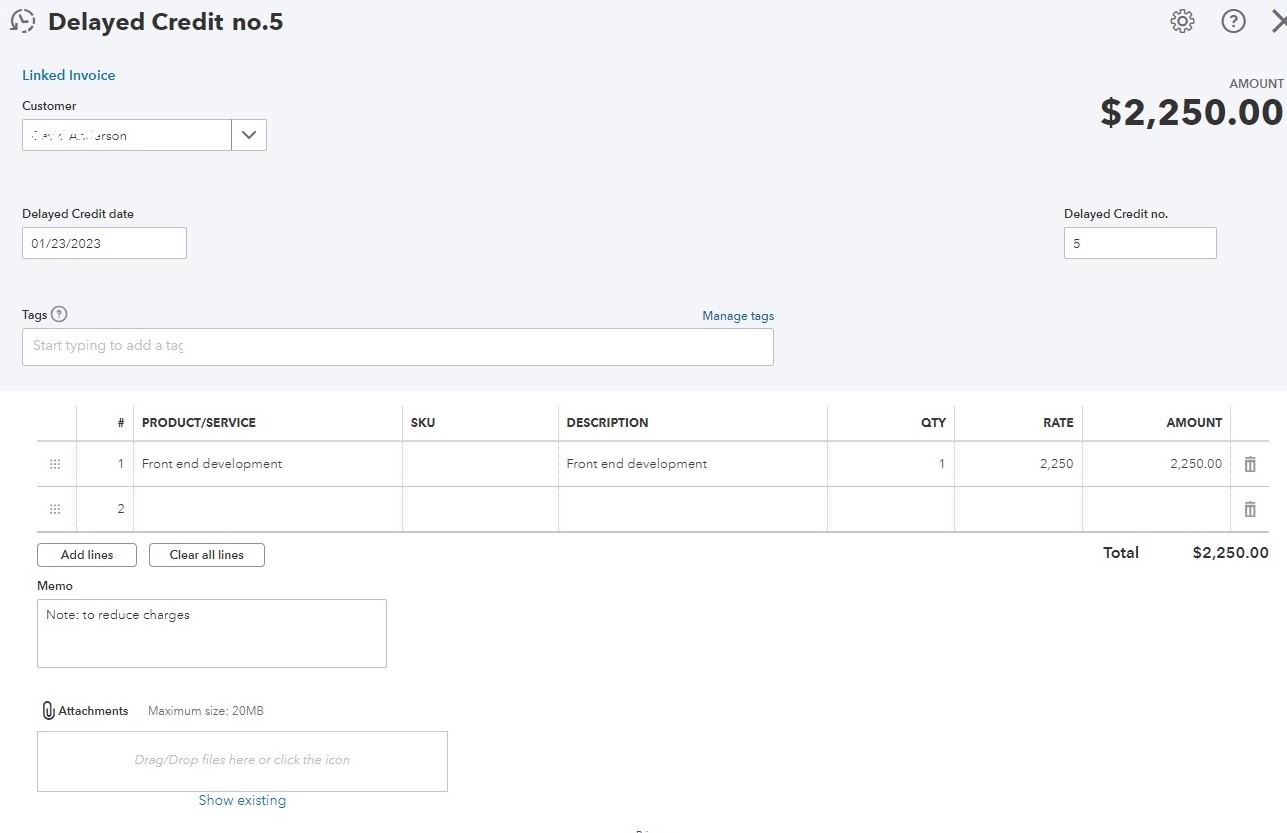1287x833 pixels.
Task: Click the Delayed Credit no. field
Action: pos(1140,243)
